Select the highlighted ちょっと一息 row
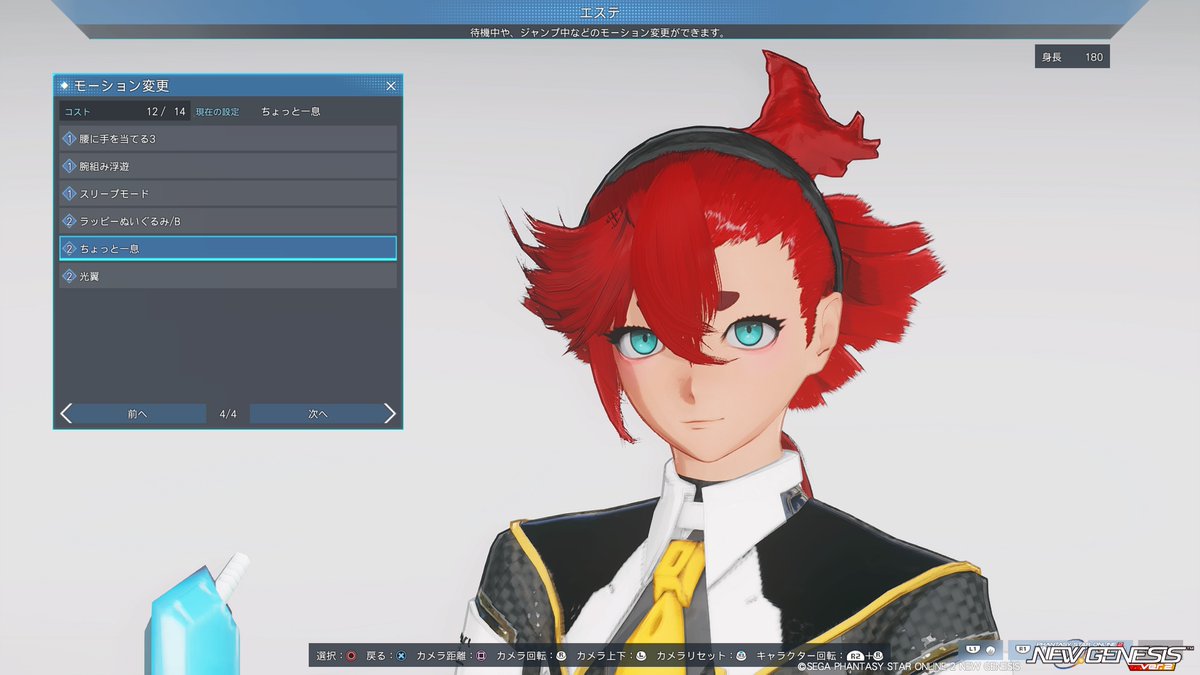The width and height of the screenshot is (1200, 675). click(228, 248)
